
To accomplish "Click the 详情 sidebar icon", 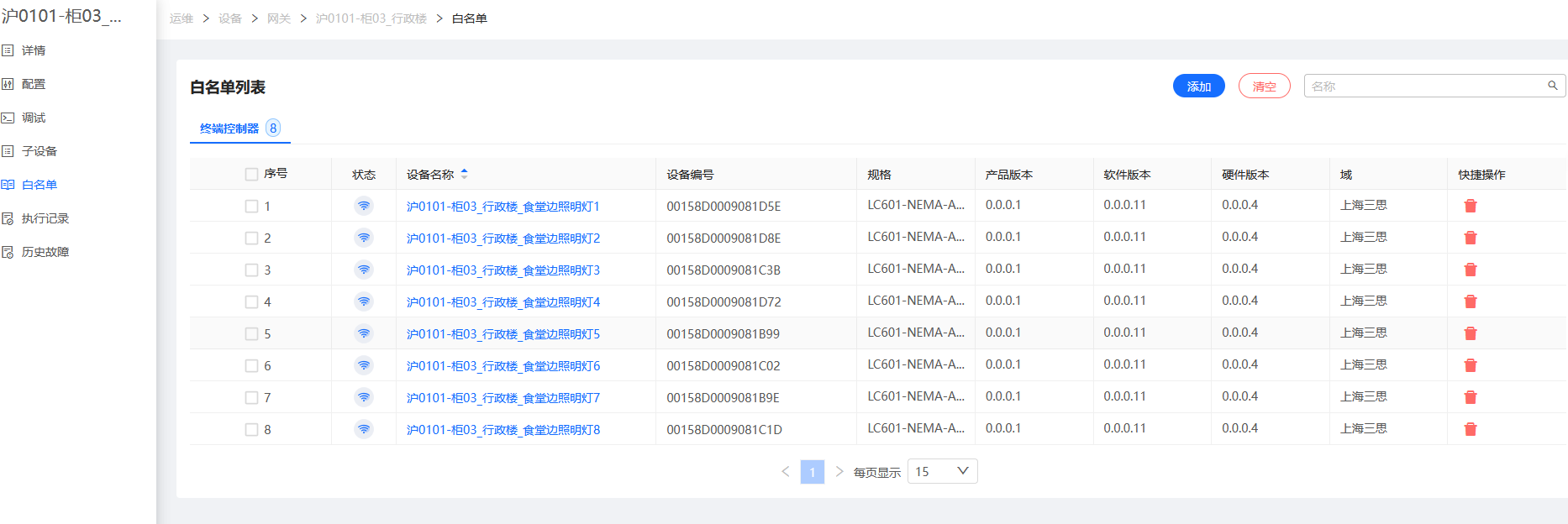I will point(8,50).
